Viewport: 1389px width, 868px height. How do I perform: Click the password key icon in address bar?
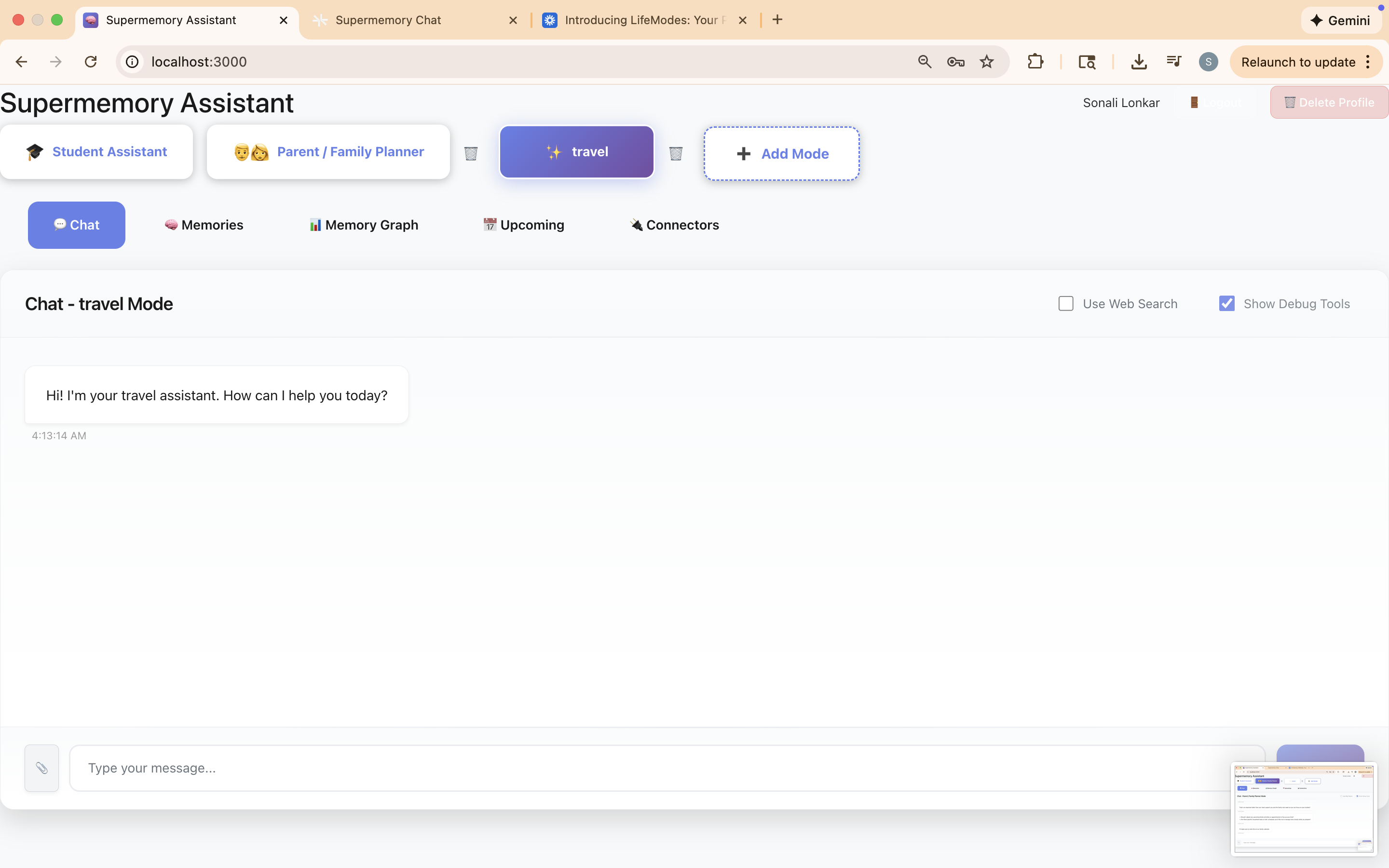tap(955, 62)
